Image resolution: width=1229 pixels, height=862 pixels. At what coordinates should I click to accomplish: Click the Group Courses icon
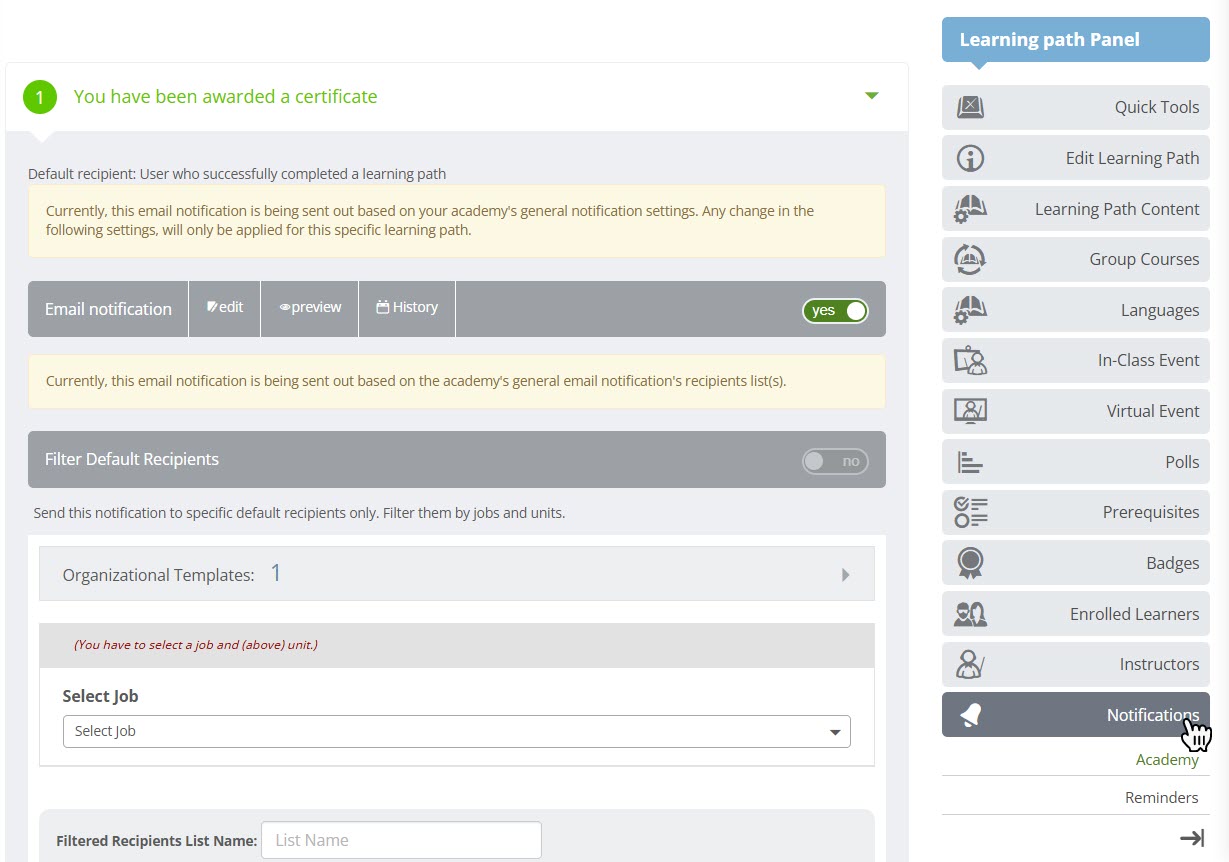pos(970,259)
